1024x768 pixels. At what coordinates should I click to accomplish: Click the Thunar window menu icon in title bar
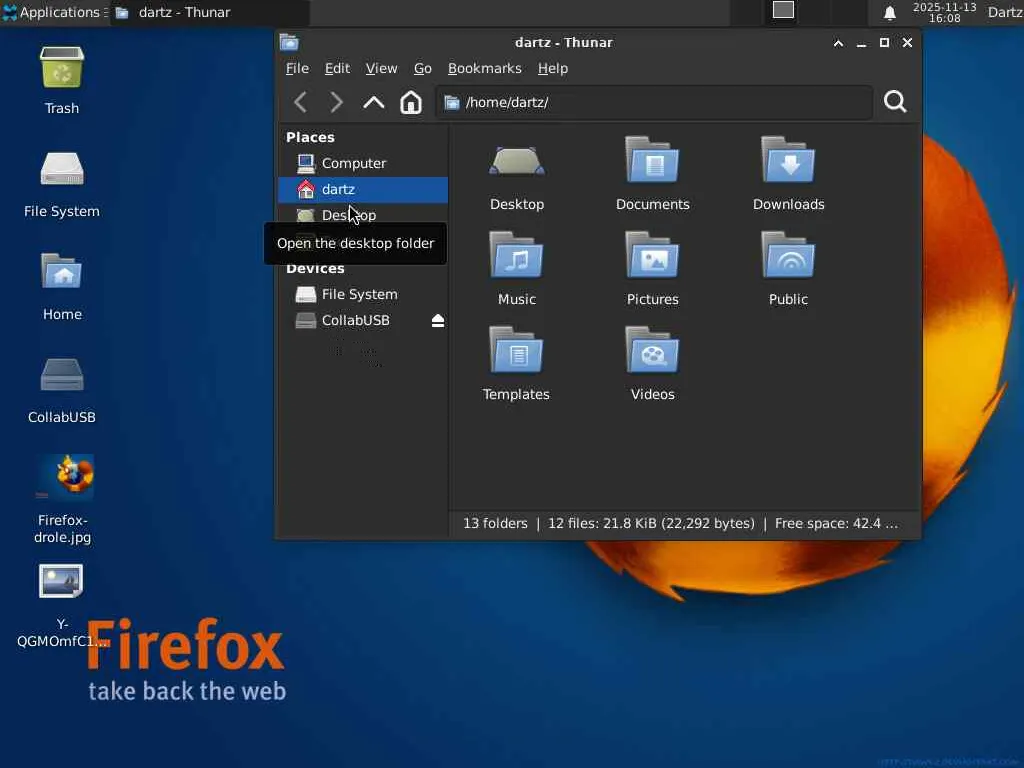289,42
